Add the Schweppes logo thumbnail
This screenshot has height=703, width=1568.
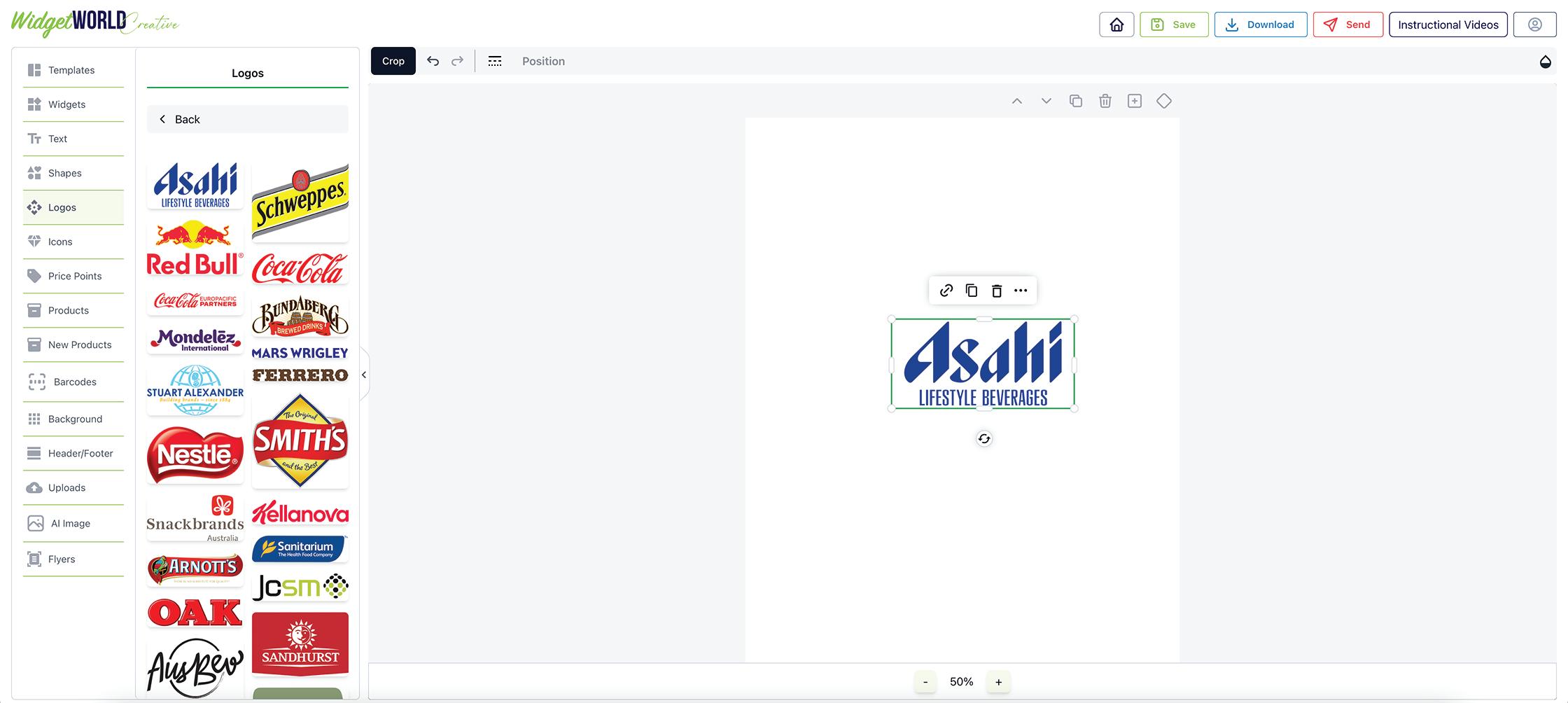point(300,202)
